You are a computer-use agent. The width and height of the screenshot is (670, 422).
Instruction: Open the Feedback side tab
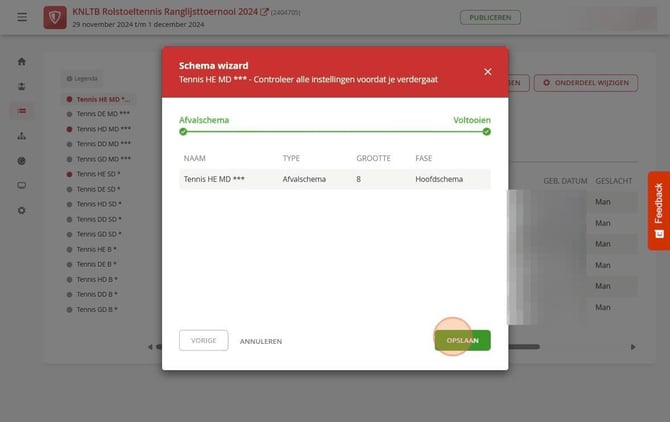(x=659, y=211)
